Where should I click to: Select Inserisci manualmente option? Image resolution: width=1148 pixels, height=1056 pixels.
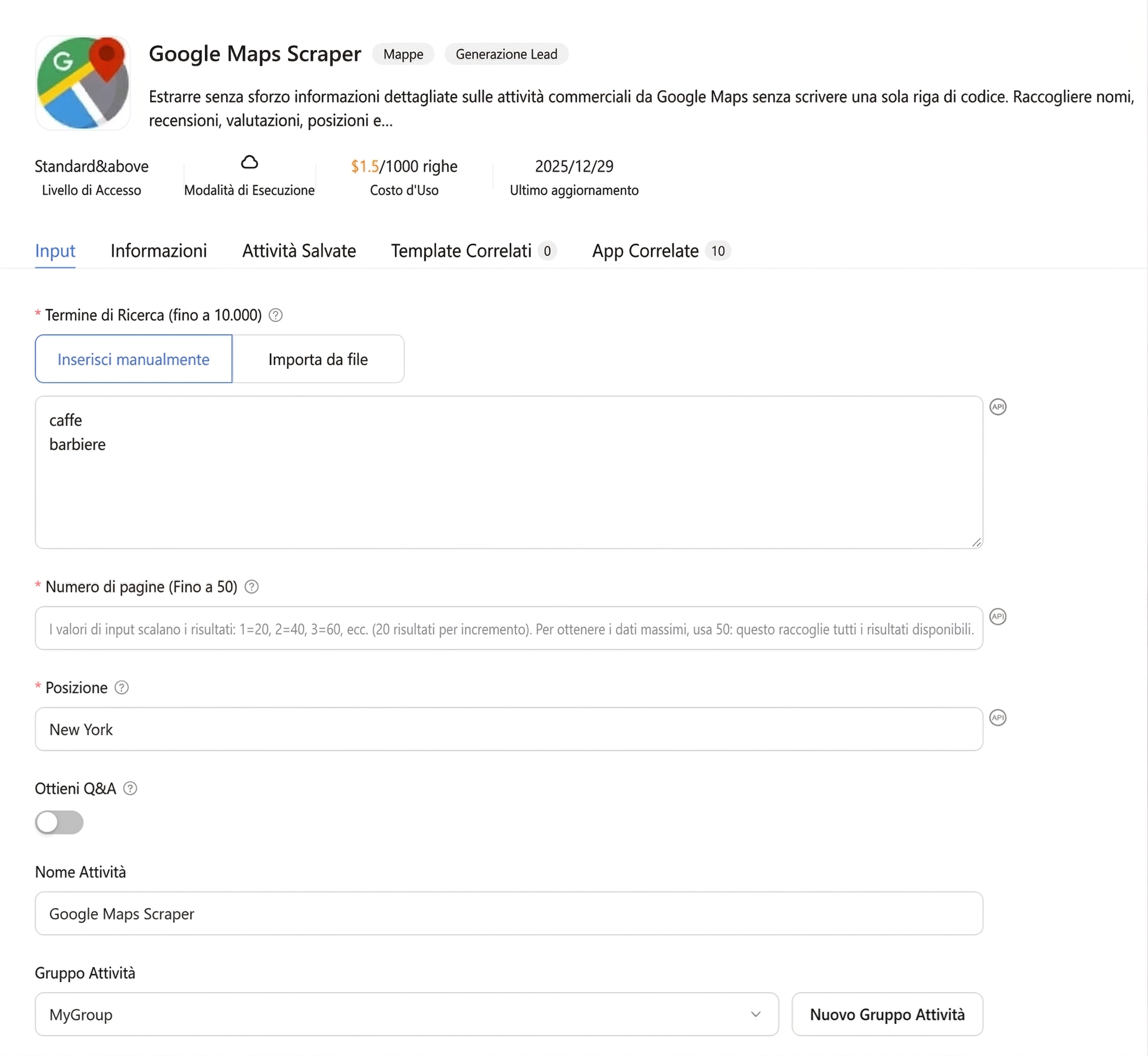[x=134, y=359]
